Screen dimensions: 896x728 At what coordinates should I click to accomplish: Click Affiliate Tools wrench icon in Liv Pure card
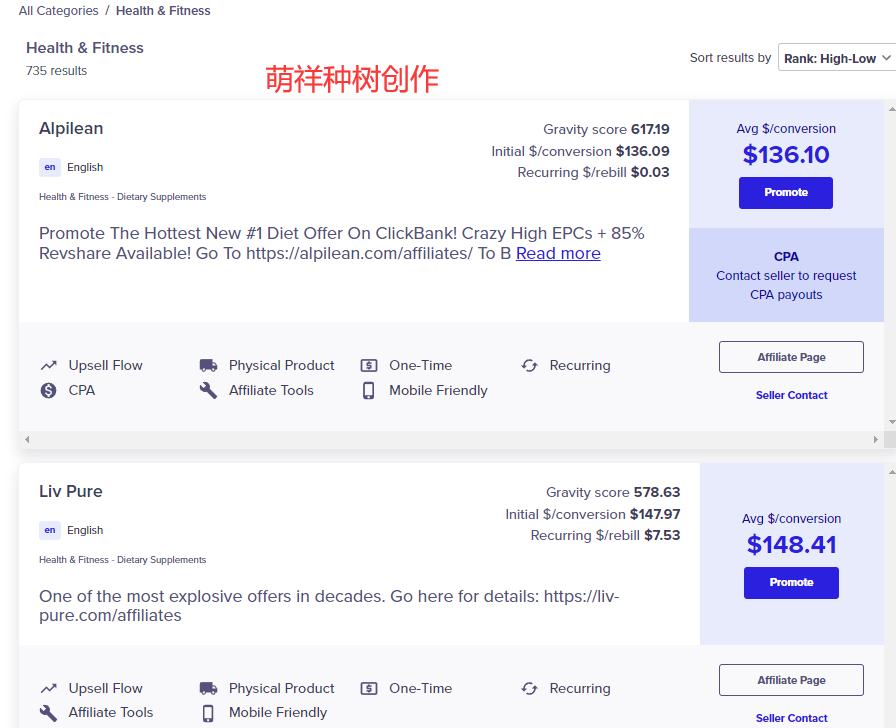49,713
